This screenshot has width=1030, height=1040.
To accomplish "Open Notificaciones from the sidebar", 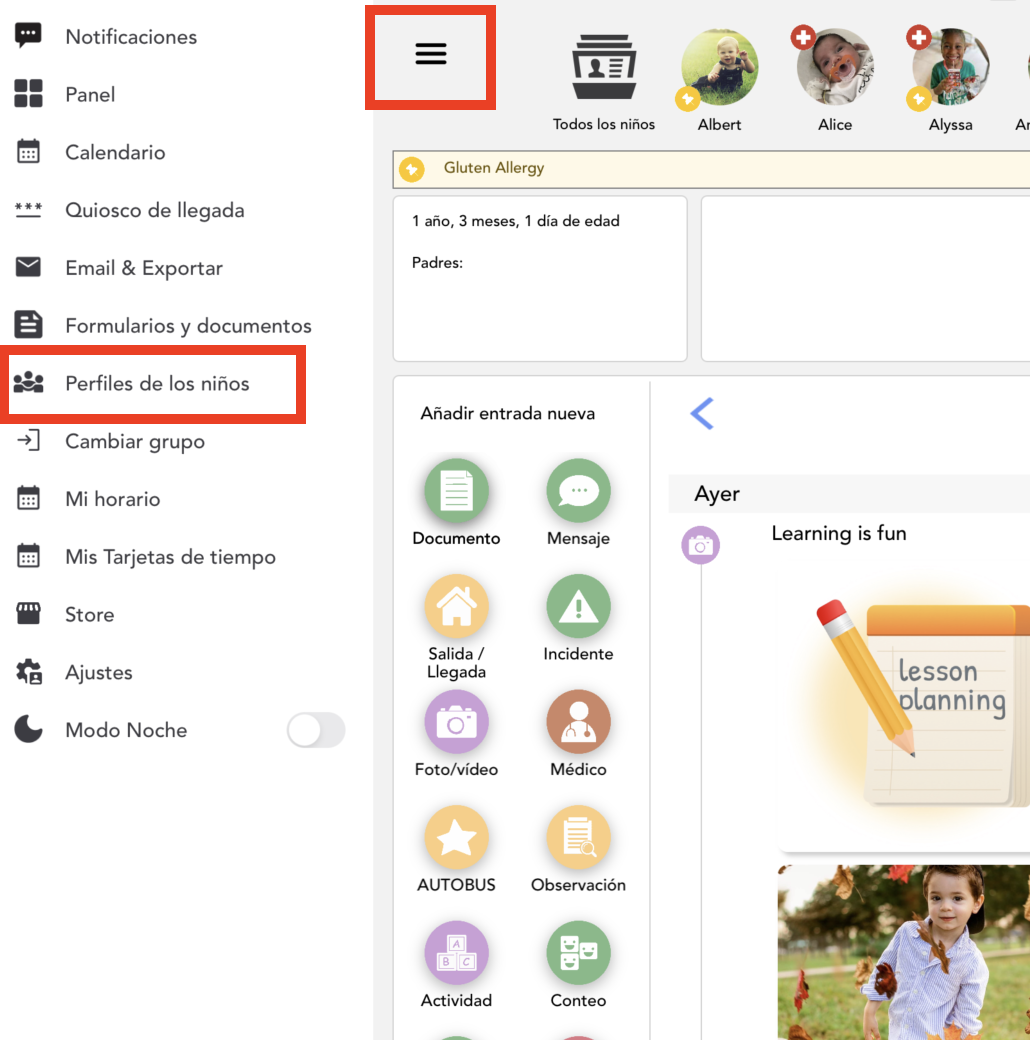I will pos(131,37).
